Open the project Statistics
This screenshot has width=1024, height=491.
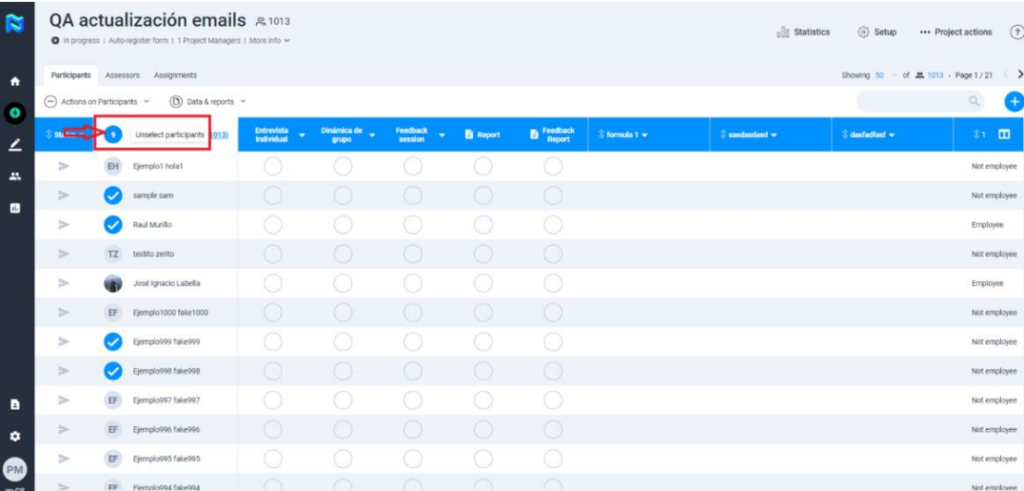coord(804,32)
